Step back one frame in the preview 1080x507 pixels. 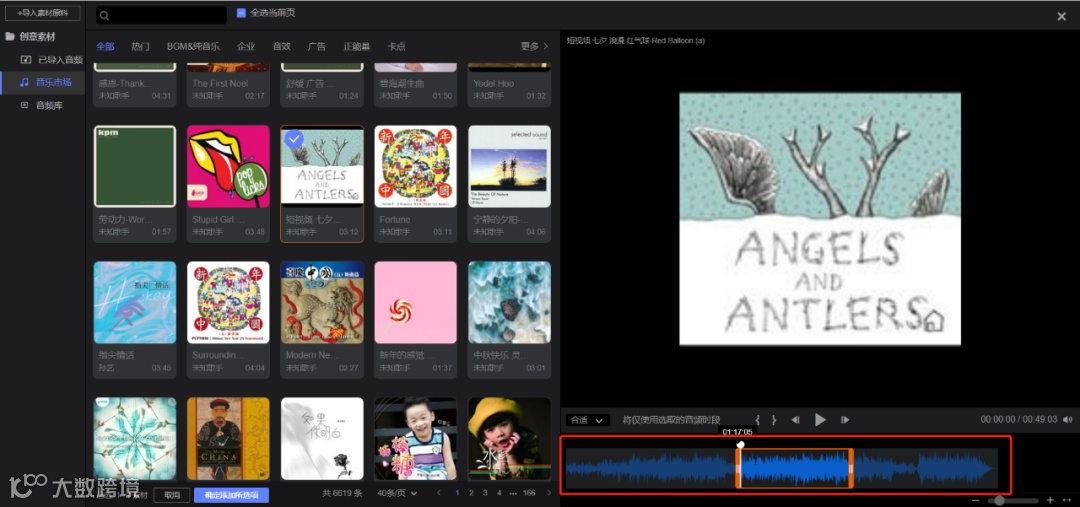point(796,420)
